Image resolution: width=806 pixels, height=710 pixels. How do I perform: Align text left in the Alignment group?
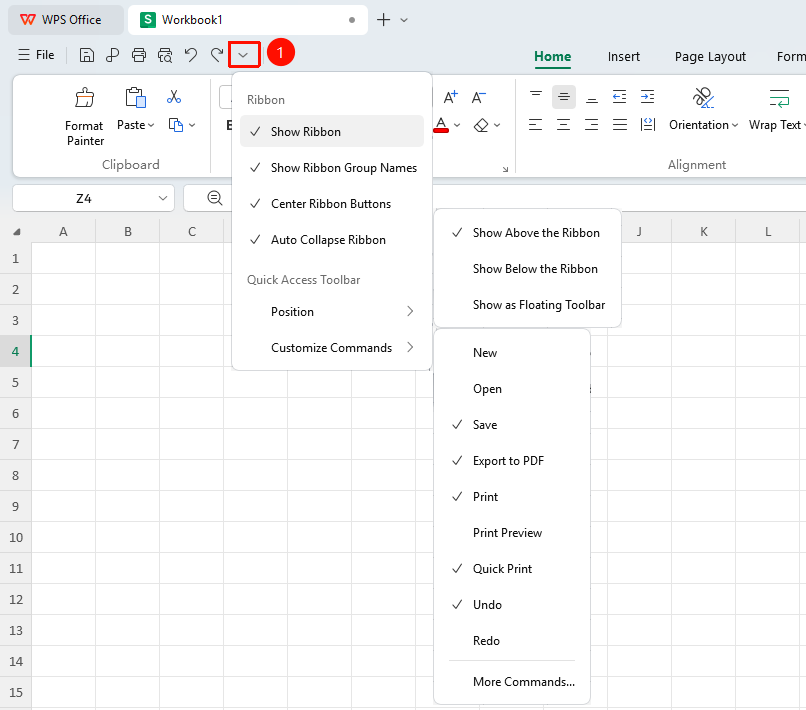click(x=536, y=124)
